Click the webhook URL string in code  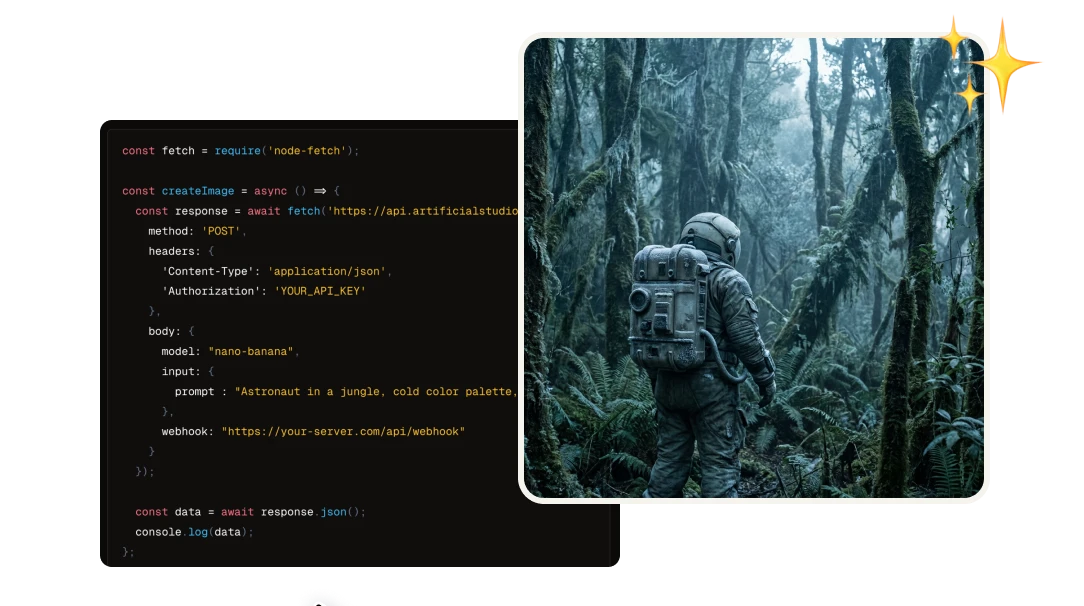[343, 431]
